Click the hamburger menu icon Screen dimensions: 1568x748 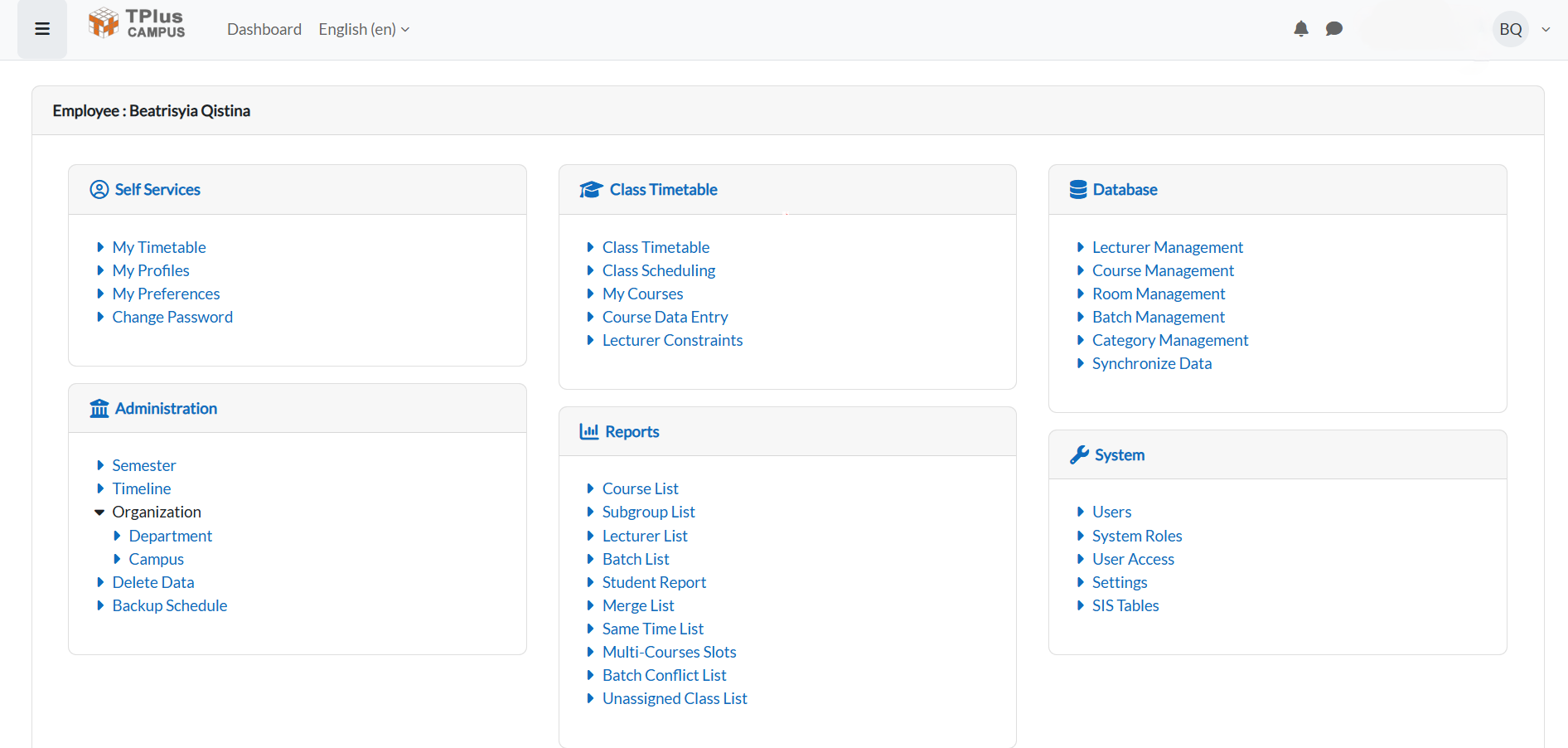click(x=42, y=29)
